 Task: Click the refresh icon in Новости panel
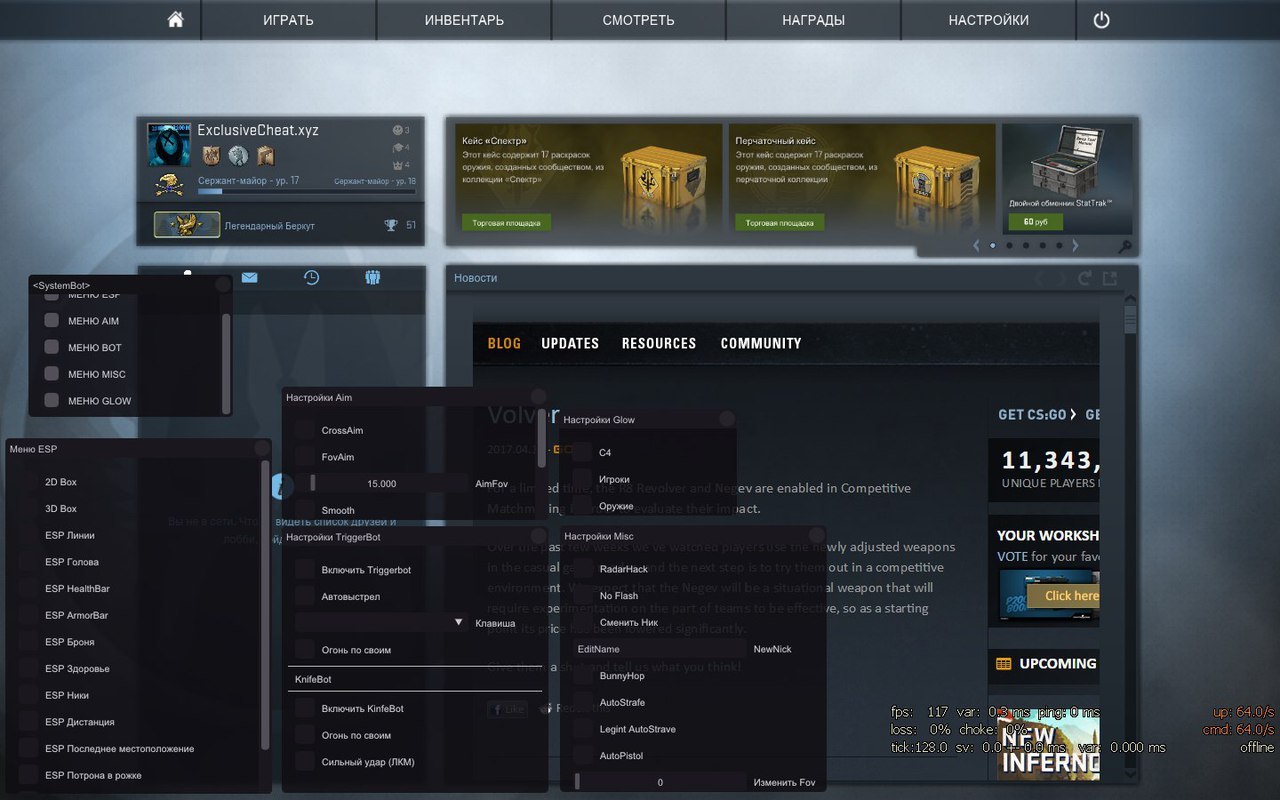point(1085,279)
